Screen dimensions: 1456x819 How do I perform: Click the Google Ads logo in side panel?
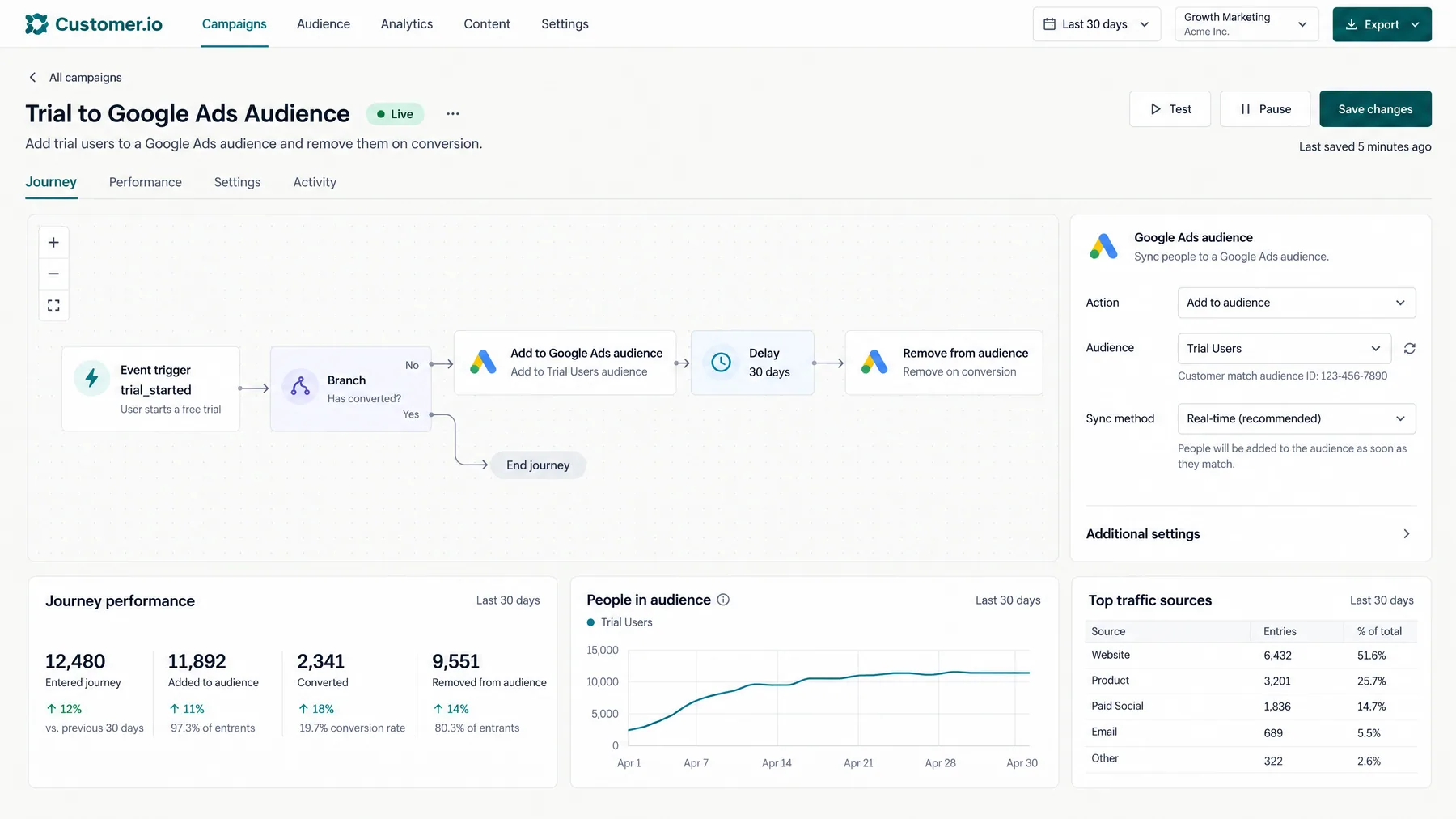point(1103,246)
